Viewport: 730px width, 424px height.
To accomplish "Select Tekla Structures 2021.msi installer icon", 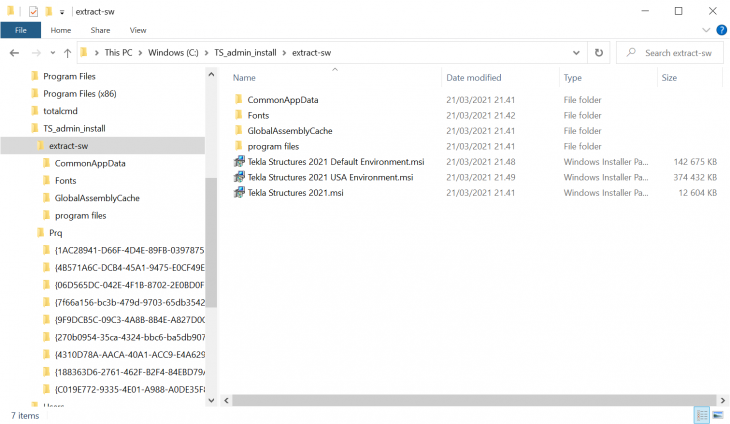I will coord(239,192).
